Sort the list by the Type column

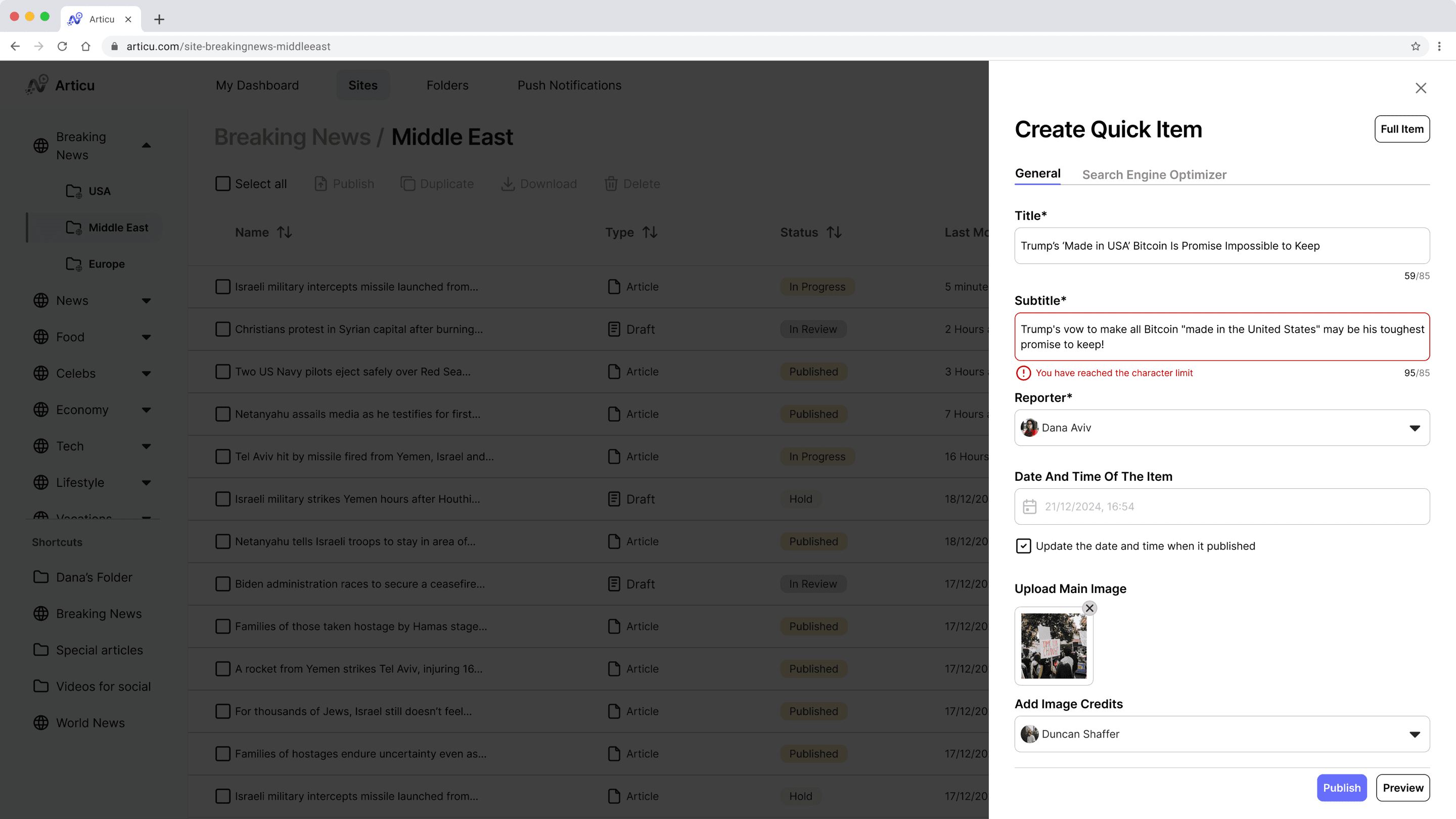(650, 233)
